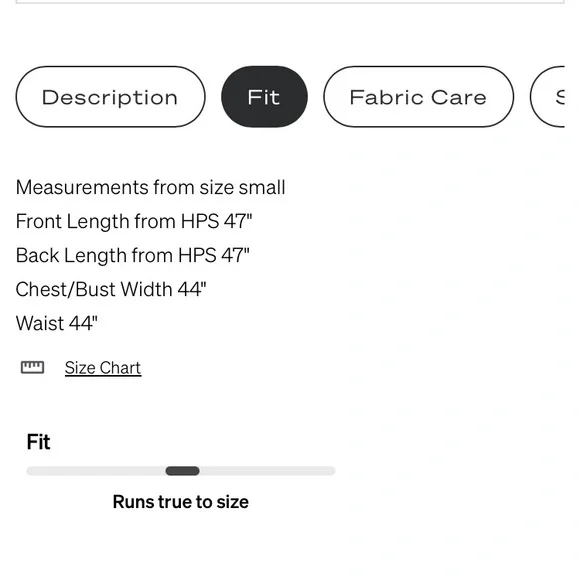Viewport: 580px width, 580px height.
Task: Click the Back Length from HPS line
Action: coord(133,255)
